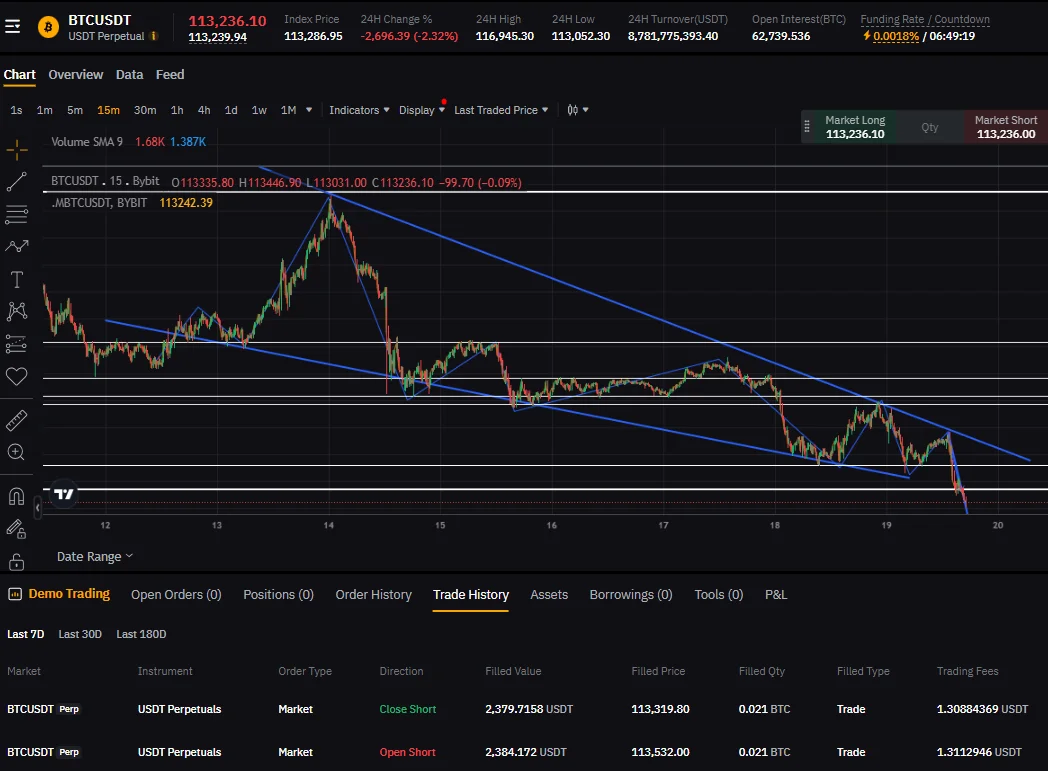
Task: Select the 30m timeframe
Action: point(145,110)
